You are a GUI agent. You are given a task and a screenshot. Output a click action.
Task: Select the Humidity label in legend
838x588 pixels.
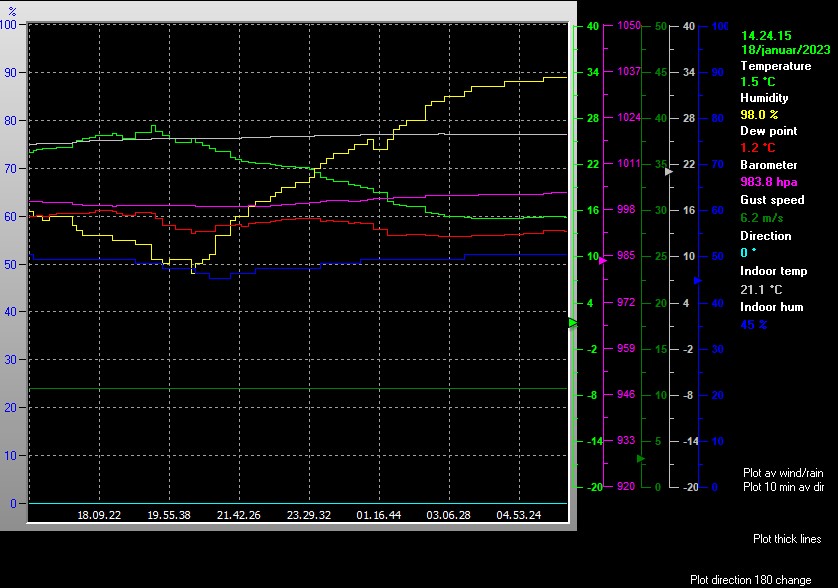764,98
